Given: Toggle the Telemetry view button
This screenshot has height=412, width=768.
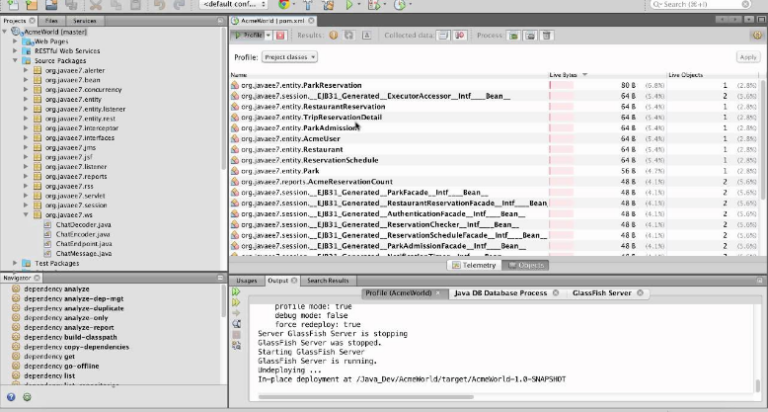Looking at the screenshot, I should [x=475, y=265].
